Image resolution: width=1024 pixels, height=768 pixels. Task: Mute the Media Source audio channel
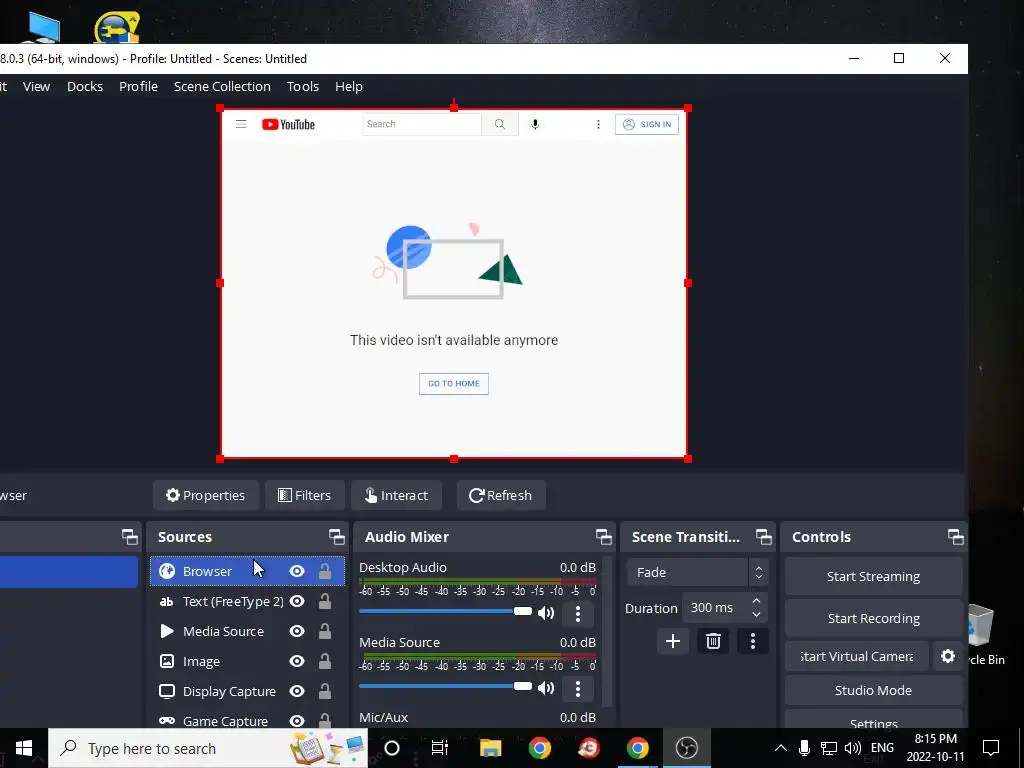pos(546,688)
